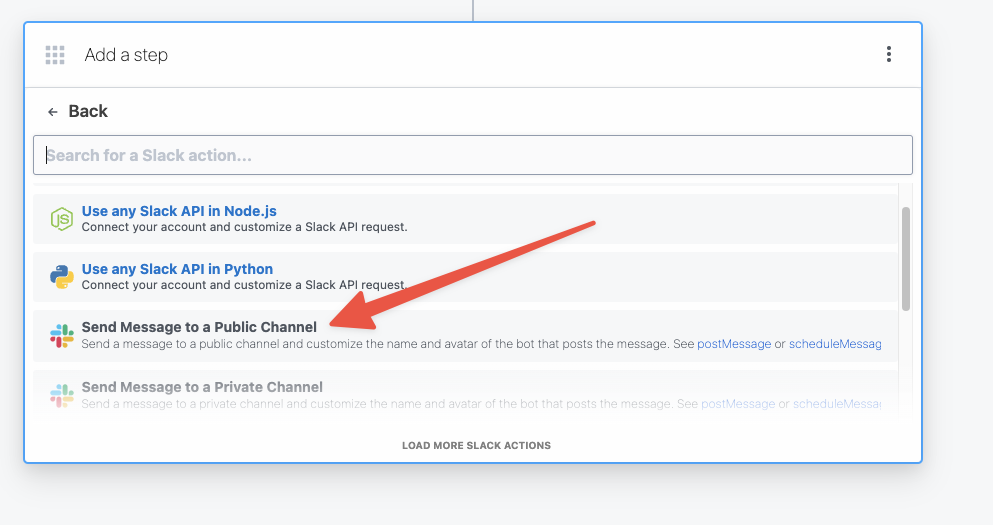993x525 pixels.
Task: Click the Node.js logo icon
Action: tap(61, 219)
